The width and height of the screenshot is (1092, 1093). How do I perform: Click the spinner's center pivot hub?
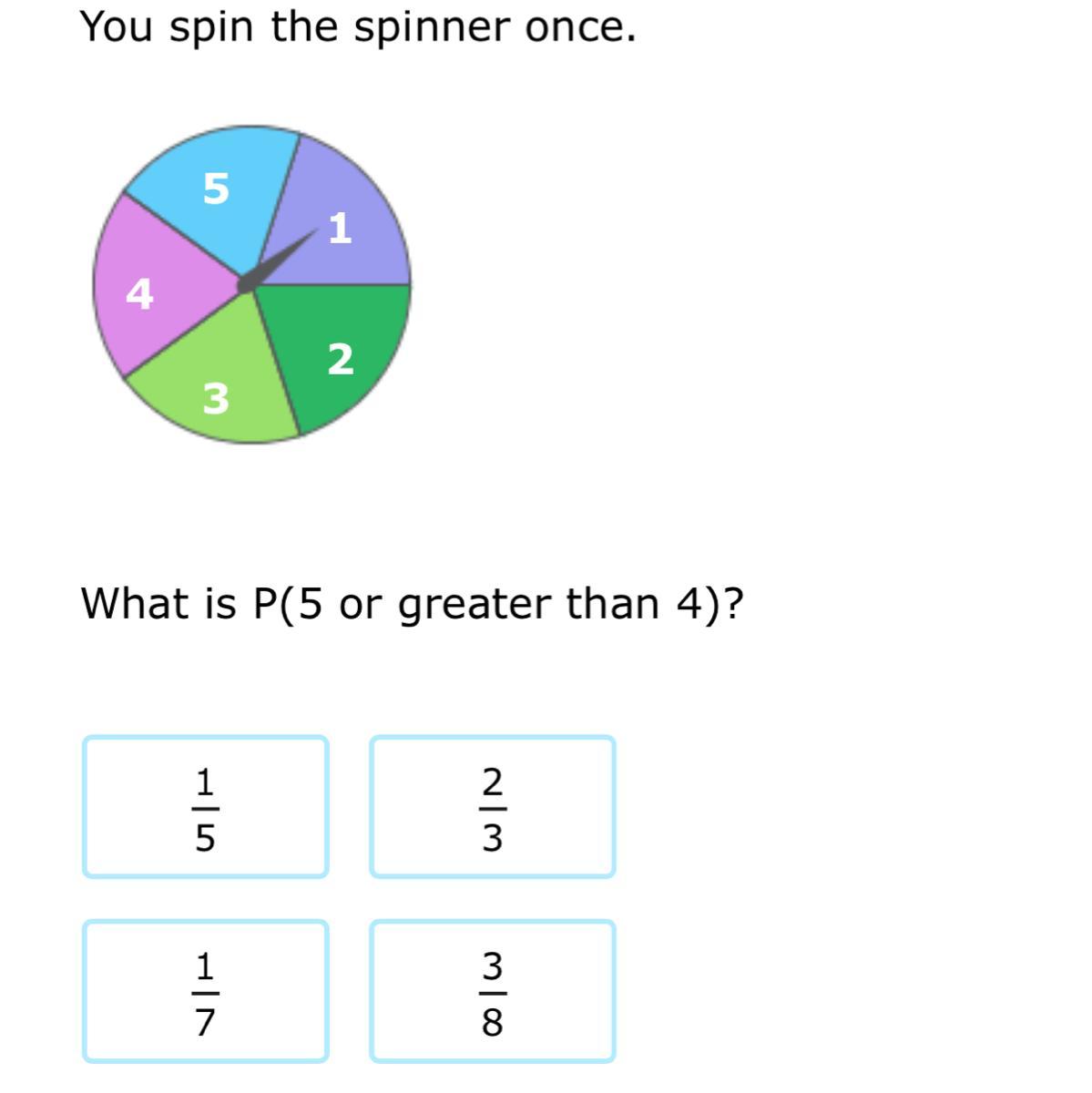[x=246, y=285]
